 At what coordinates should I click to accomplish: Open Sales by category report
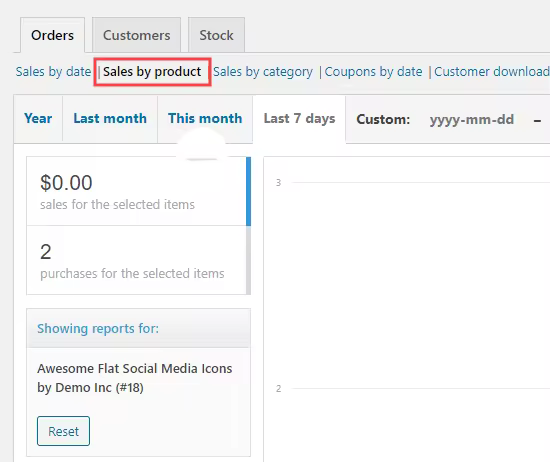(263, 72)
